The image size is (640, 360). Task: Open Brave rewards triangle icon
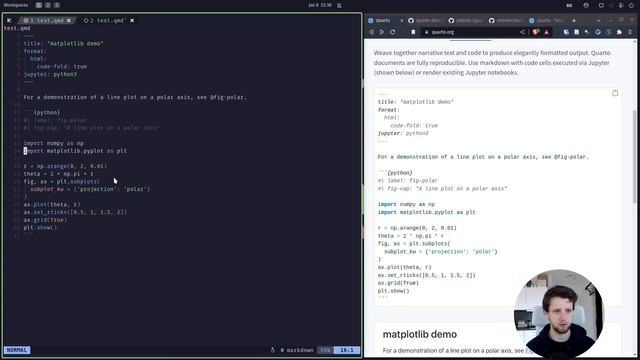(547, 32)
